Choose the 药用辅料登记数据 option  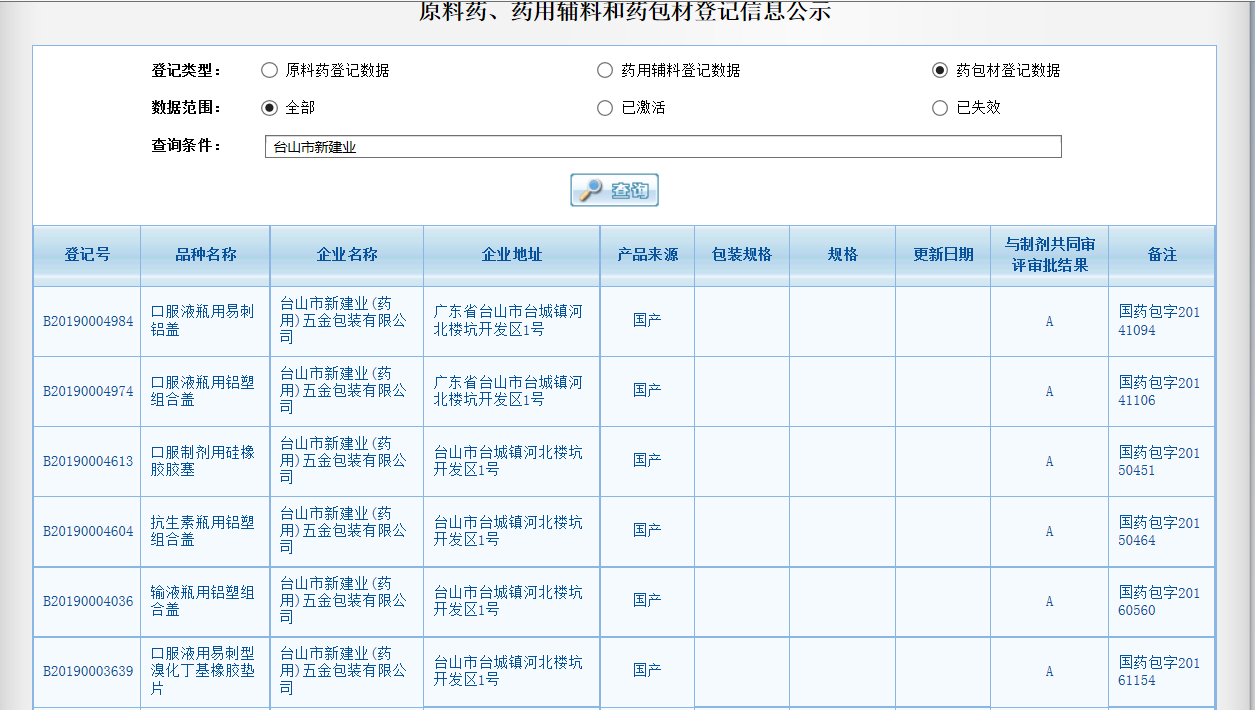605,69
